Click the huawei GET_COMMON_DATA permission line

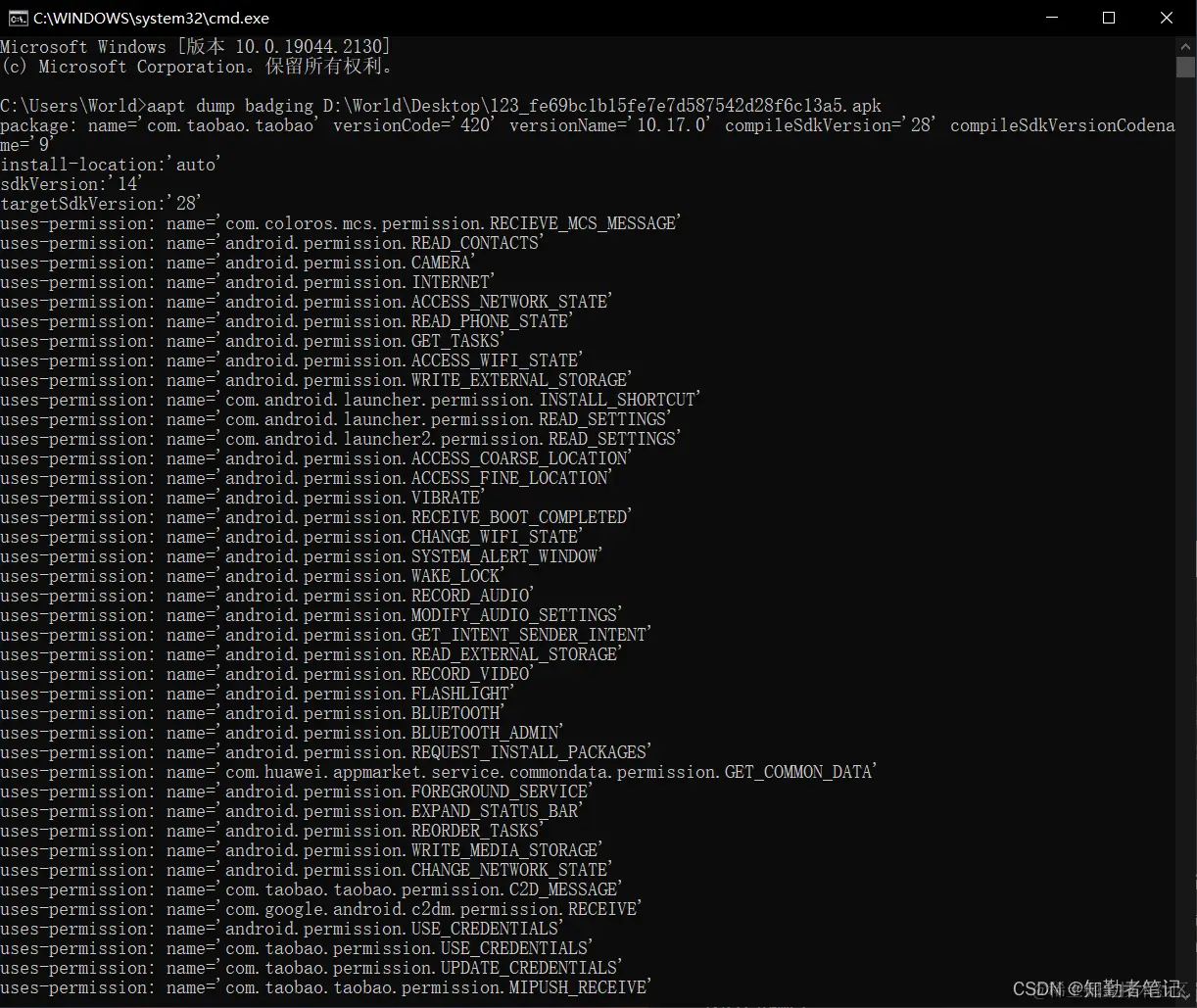(x=438, y=772)
